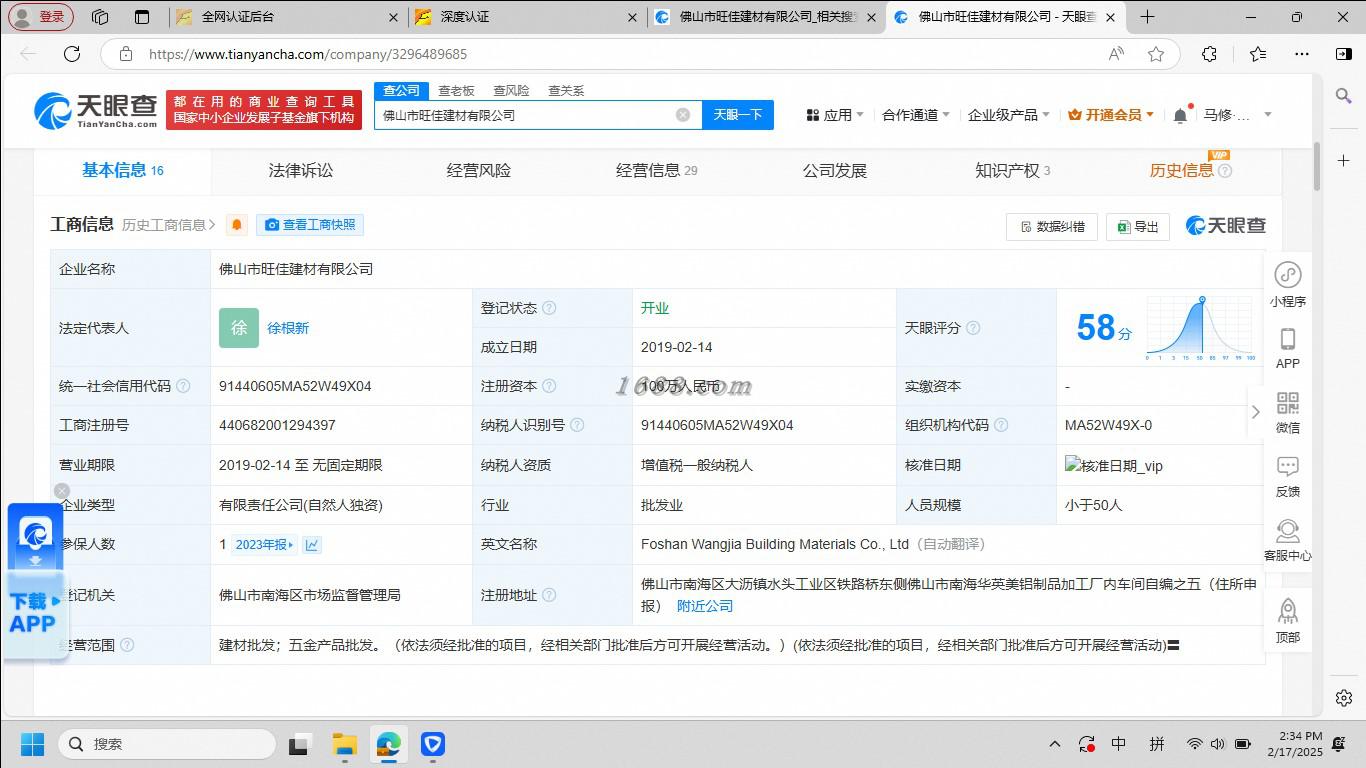The width and height of the screenshot is (1366, 768).
Task: Open Microsoft Edge from taskbar
Action: [x=389, y=744]
